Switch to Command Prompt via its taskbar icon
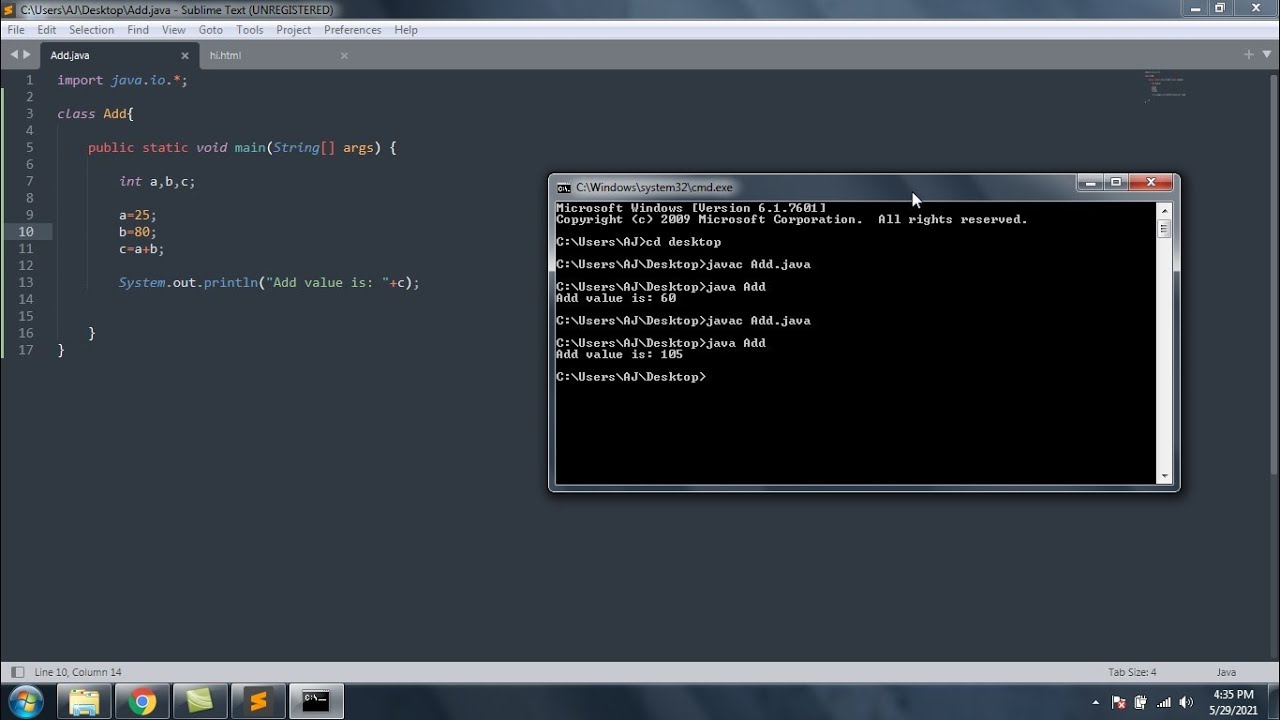The width and height of the screenshot is (1280, 720). pos(316,701)
